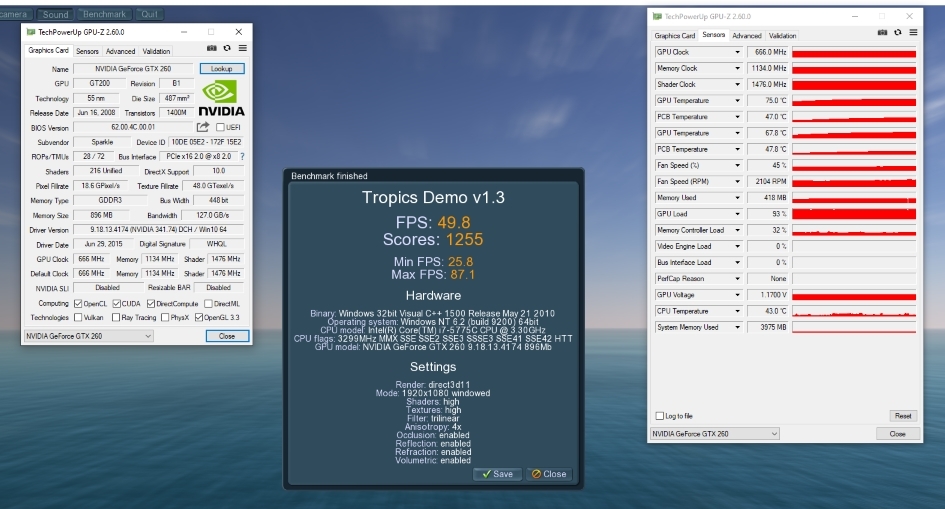Open the Bus Interface Load sensor dropdown

click(737, 263)
